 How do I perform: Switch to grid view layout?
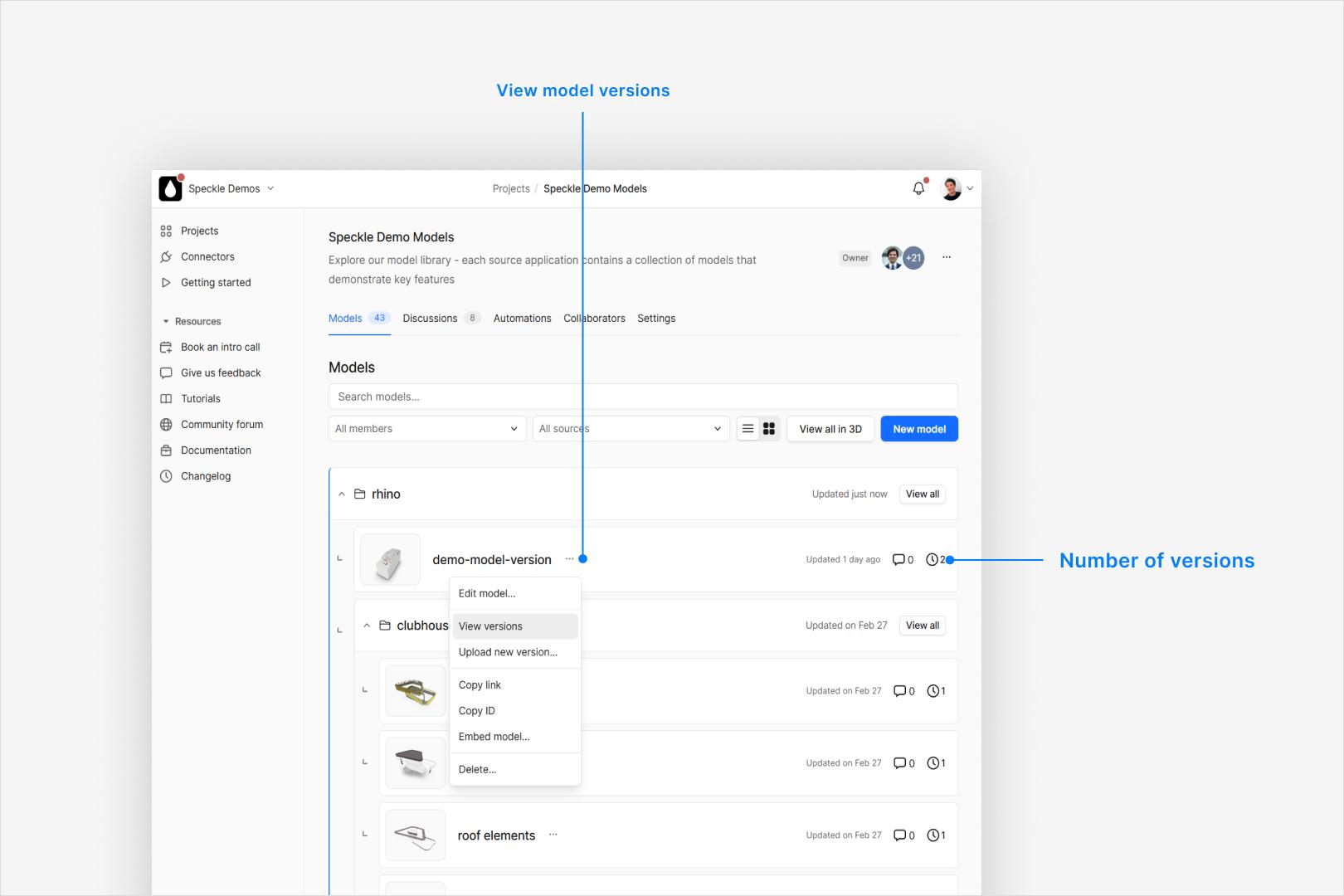769,429
